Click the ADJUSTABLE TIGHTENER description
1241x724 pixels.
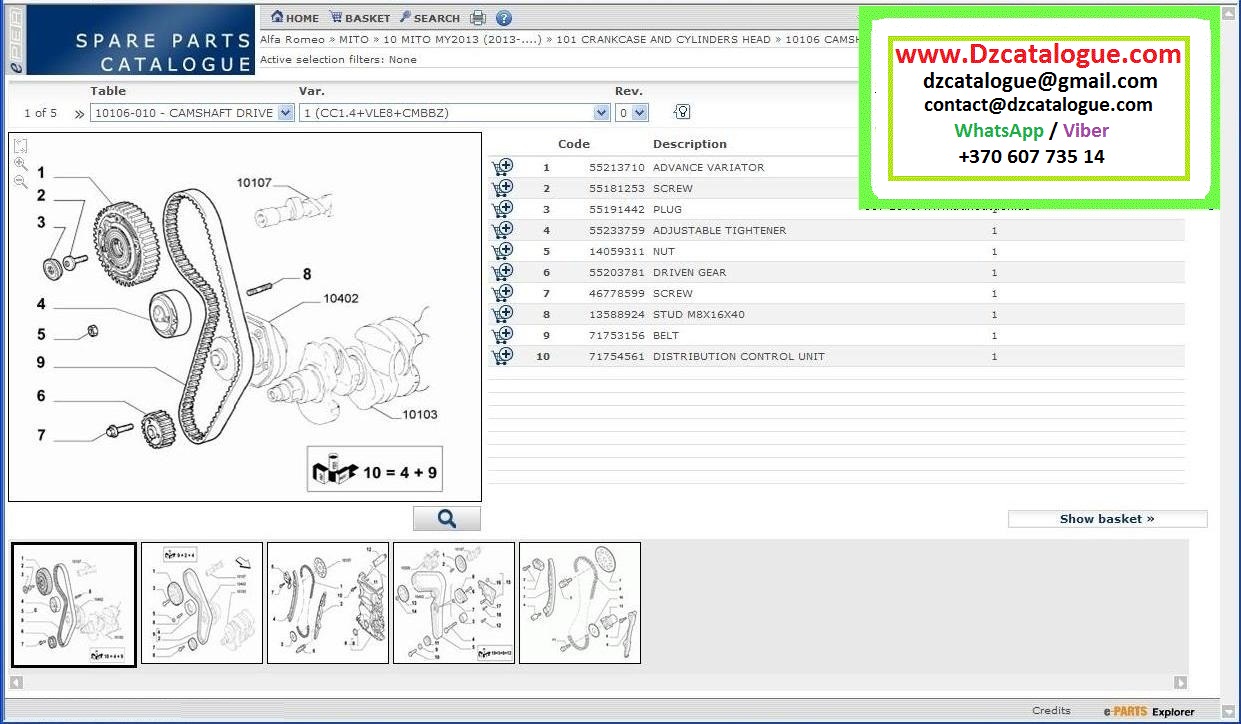click(x=719, y=230)
